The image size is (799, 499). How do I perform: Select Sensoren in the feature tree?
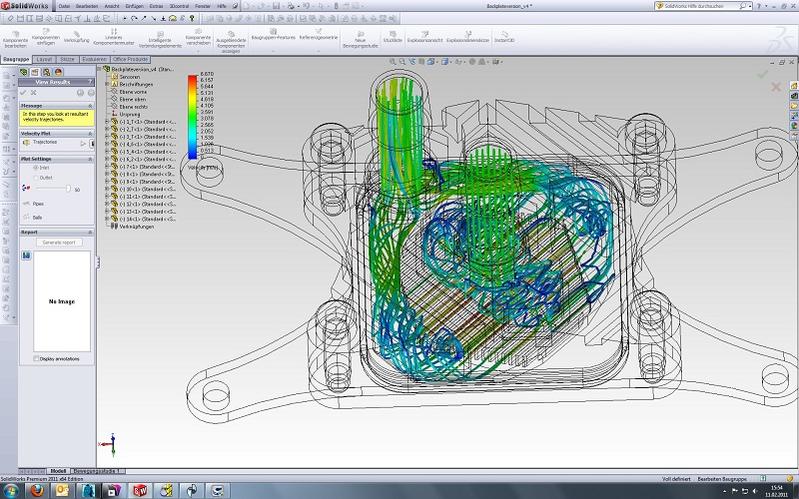coord(129,77)
